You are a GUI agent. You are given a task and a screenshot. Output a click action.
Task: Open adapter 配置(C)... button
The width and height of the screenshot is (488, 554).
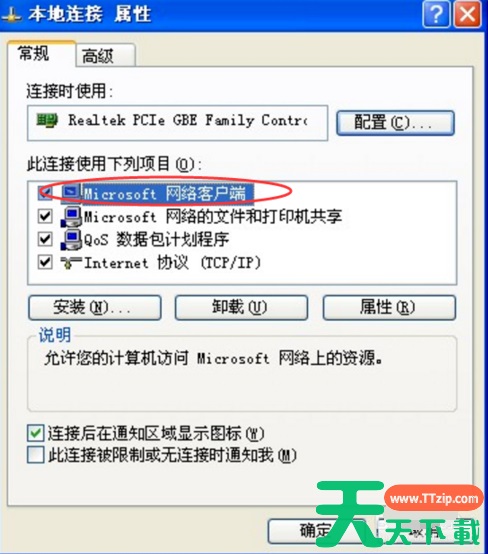(x=395, y=123)
